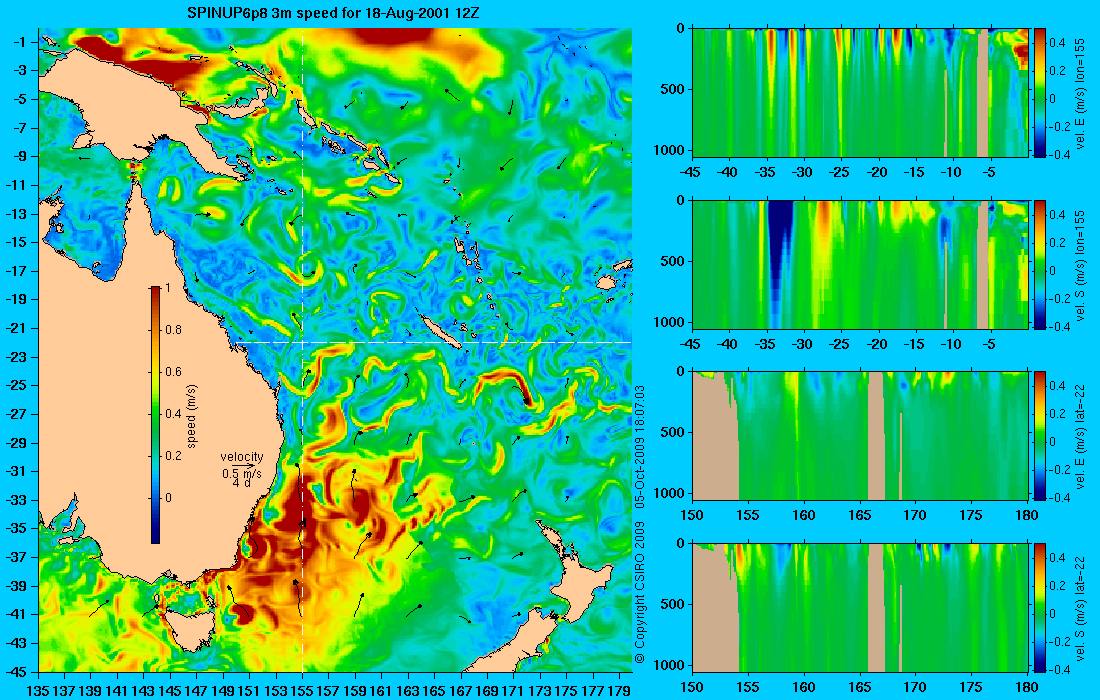Open the vel. E lon=155 section panel
Screen dimensions: 1100x700
point(861,93)
